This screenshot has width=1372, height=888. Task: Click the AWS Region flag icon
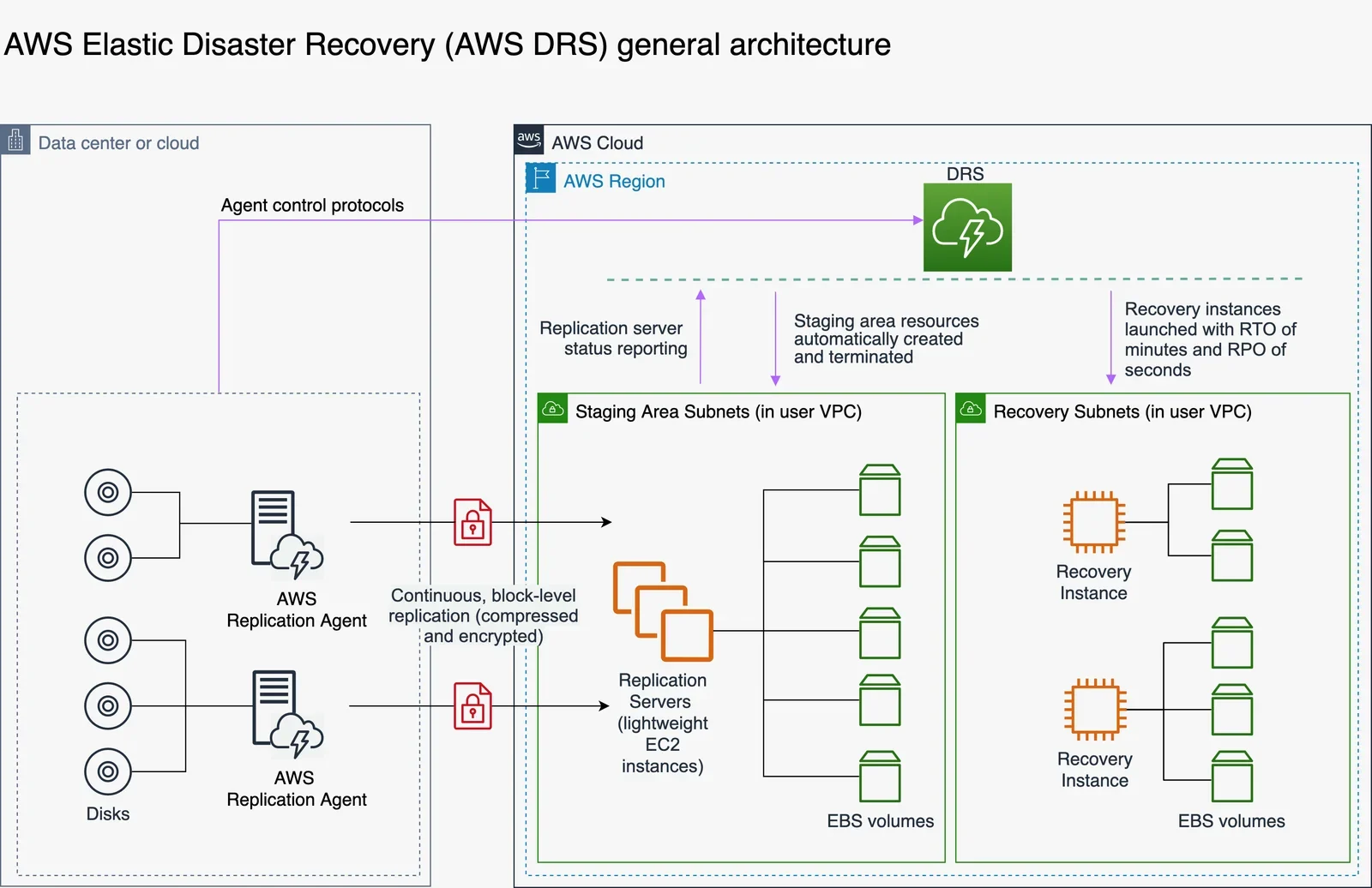(540, 178)
